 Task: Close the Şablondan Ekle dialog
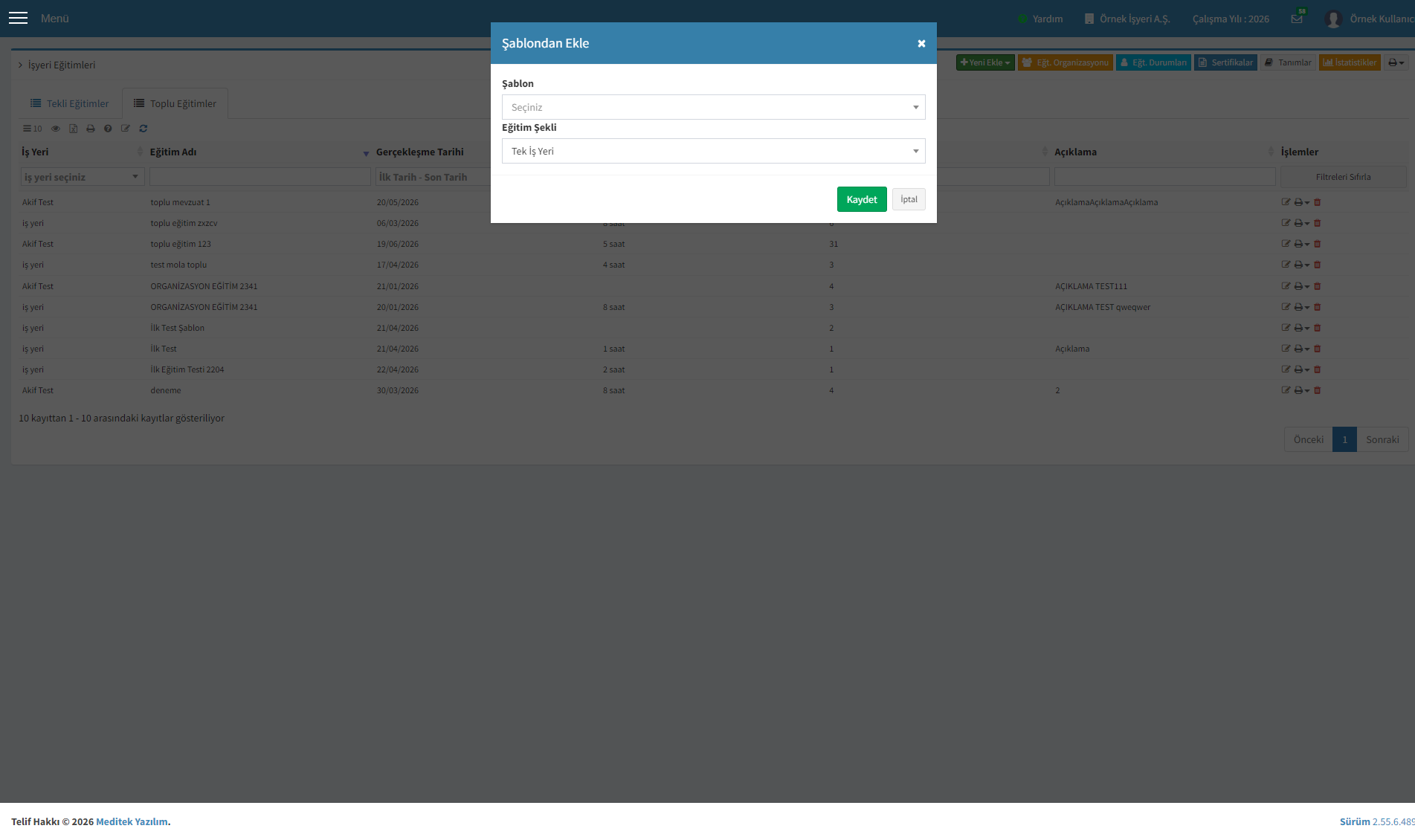point(921,43)
